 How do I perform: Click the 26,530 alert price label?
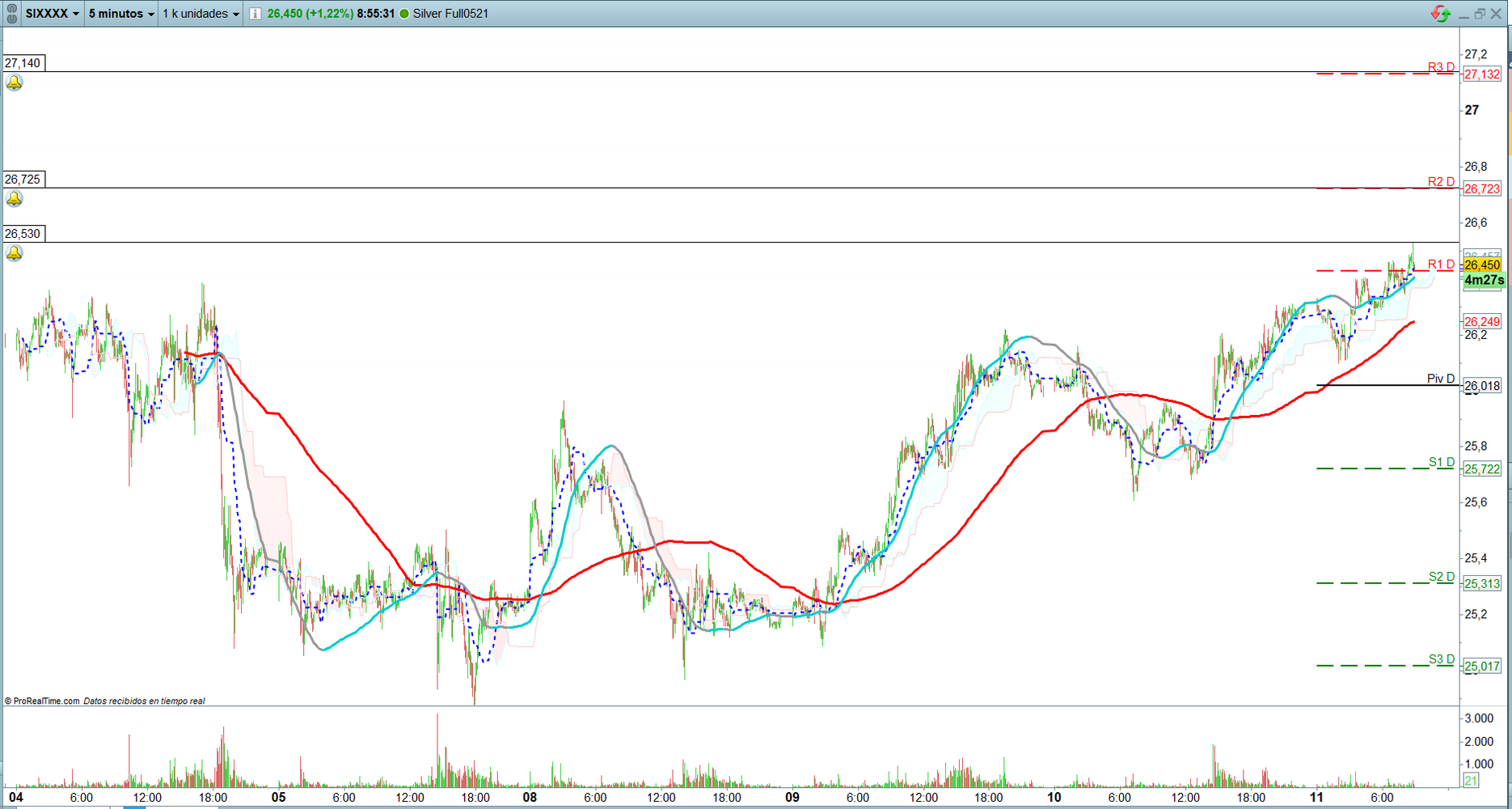[23, 234]
